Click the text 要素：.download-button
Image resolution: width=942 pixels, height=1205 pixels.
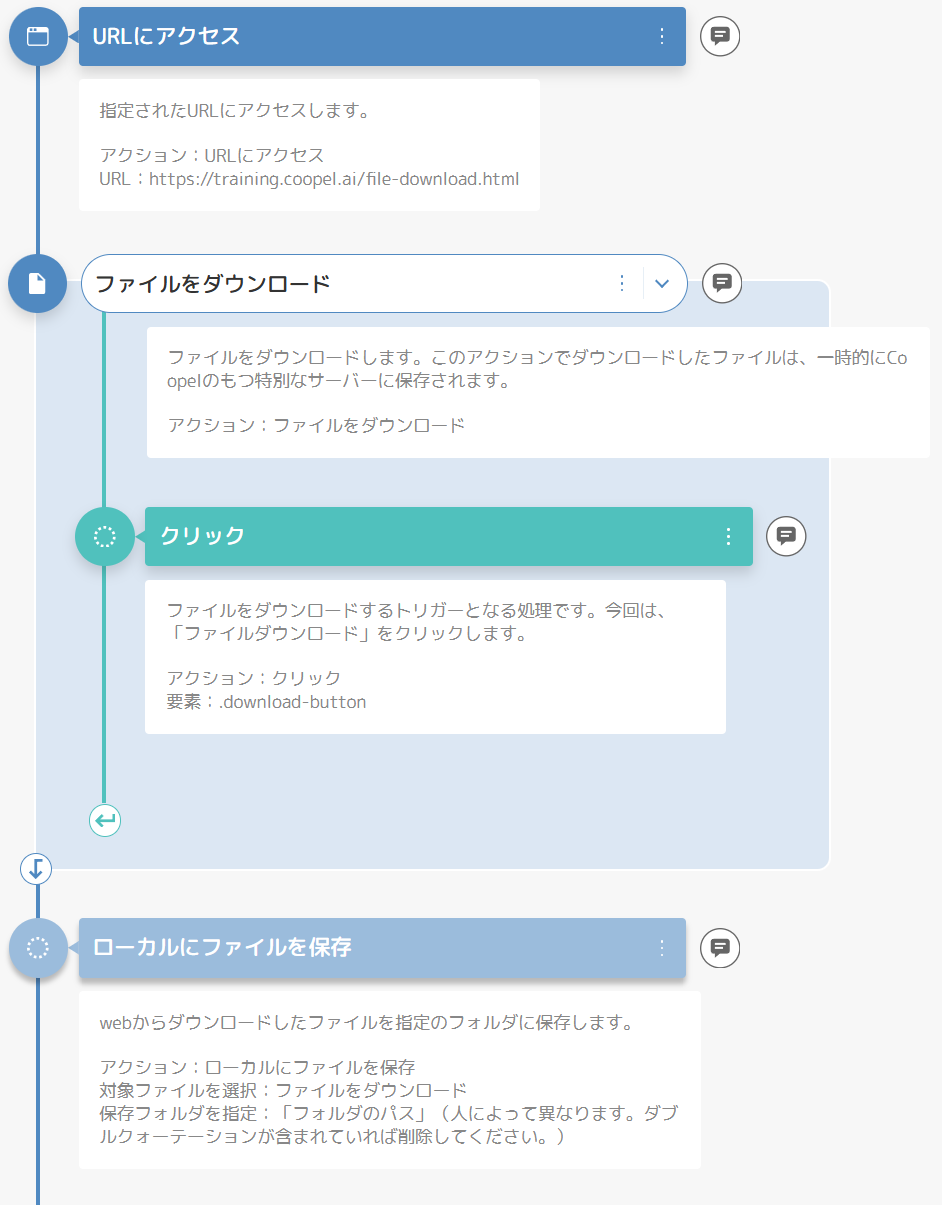(x=267, y=702)
